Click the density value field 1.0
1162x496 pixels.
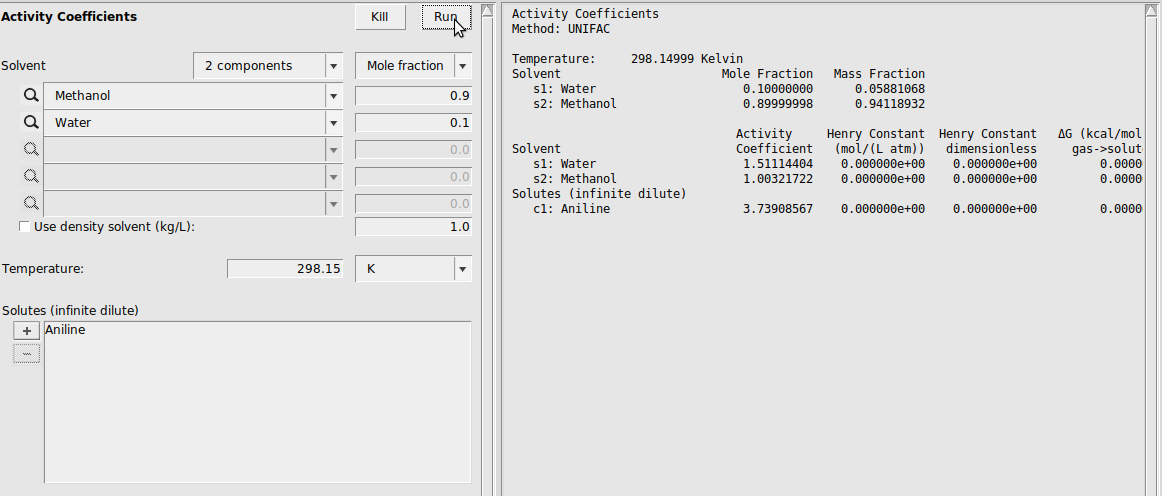click(413, 227)
